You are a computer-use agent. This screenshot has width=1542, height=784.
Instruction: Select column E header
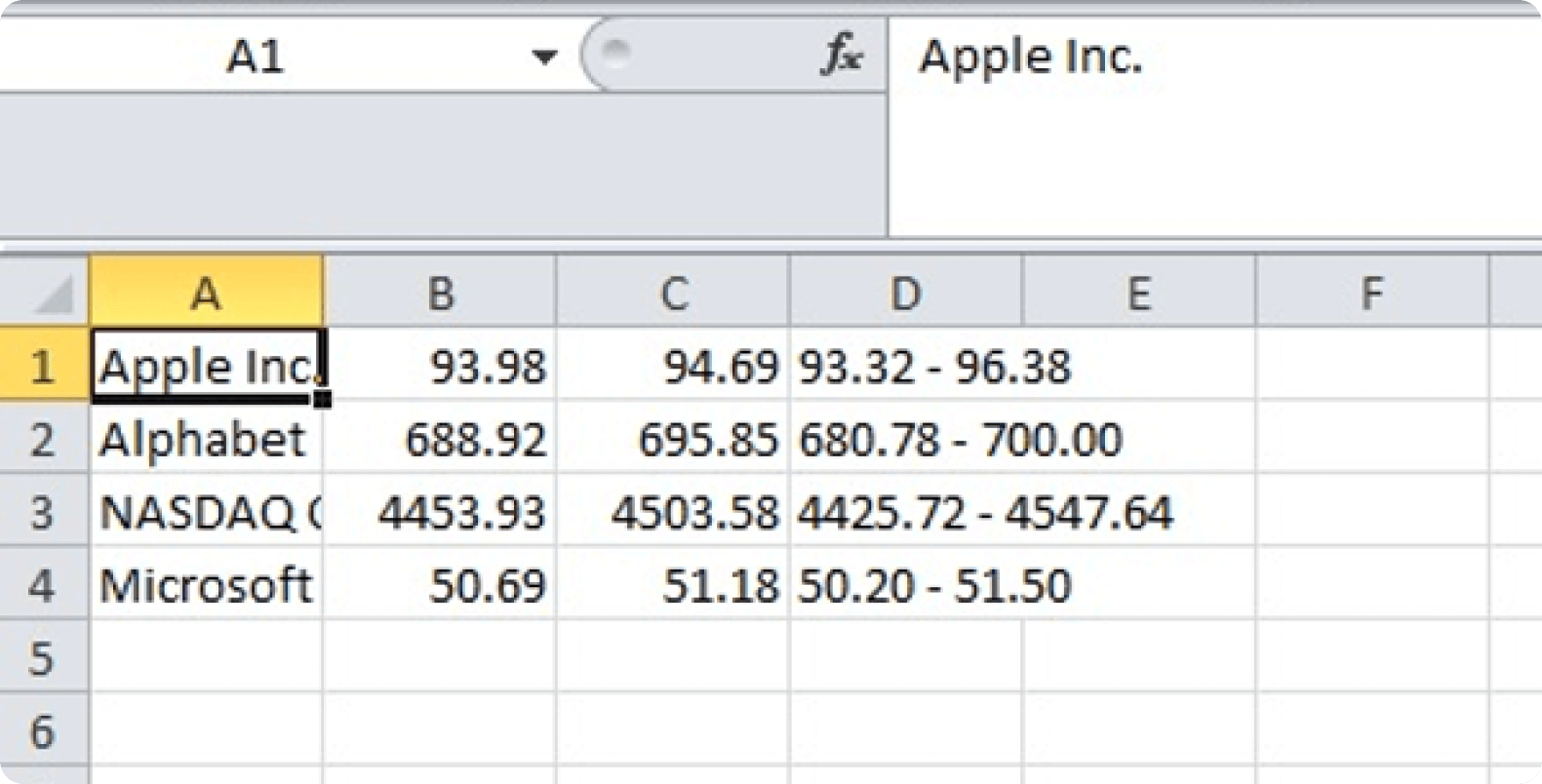(x=1139, y=292)
